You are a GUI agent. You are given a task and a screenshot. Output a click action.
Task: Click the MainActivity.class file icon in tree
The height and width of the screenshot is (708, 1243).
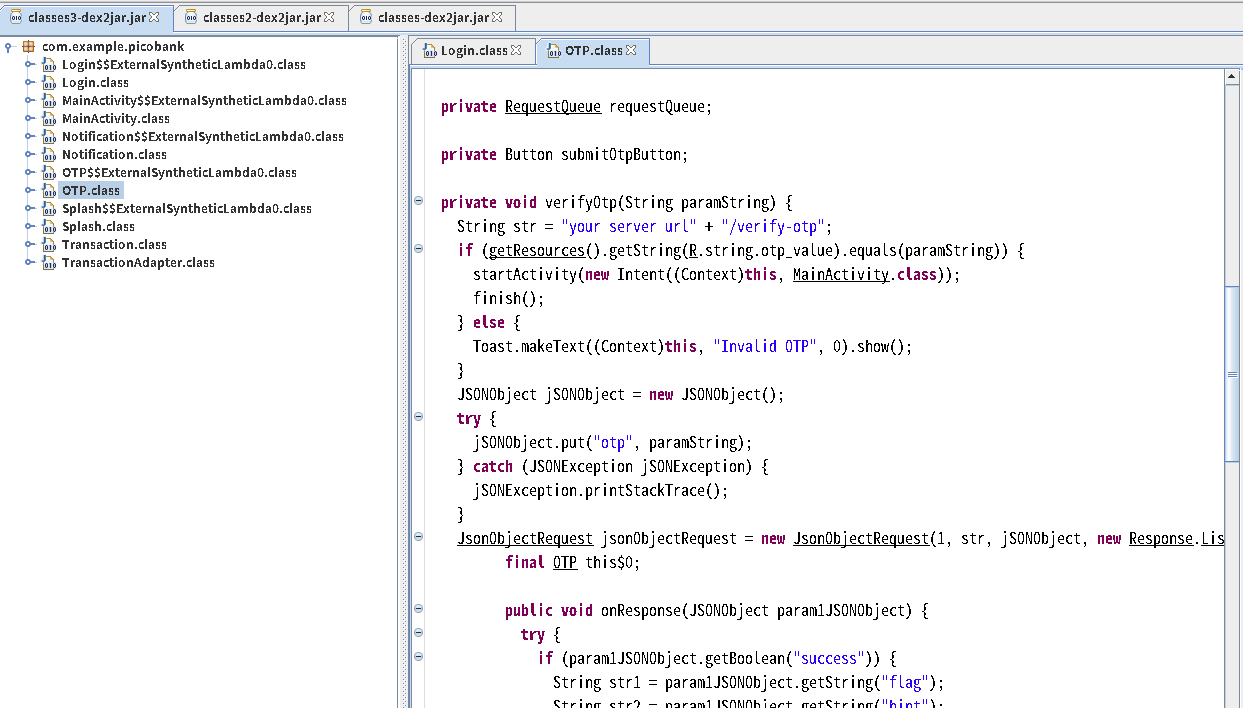(x=49, y=119)
